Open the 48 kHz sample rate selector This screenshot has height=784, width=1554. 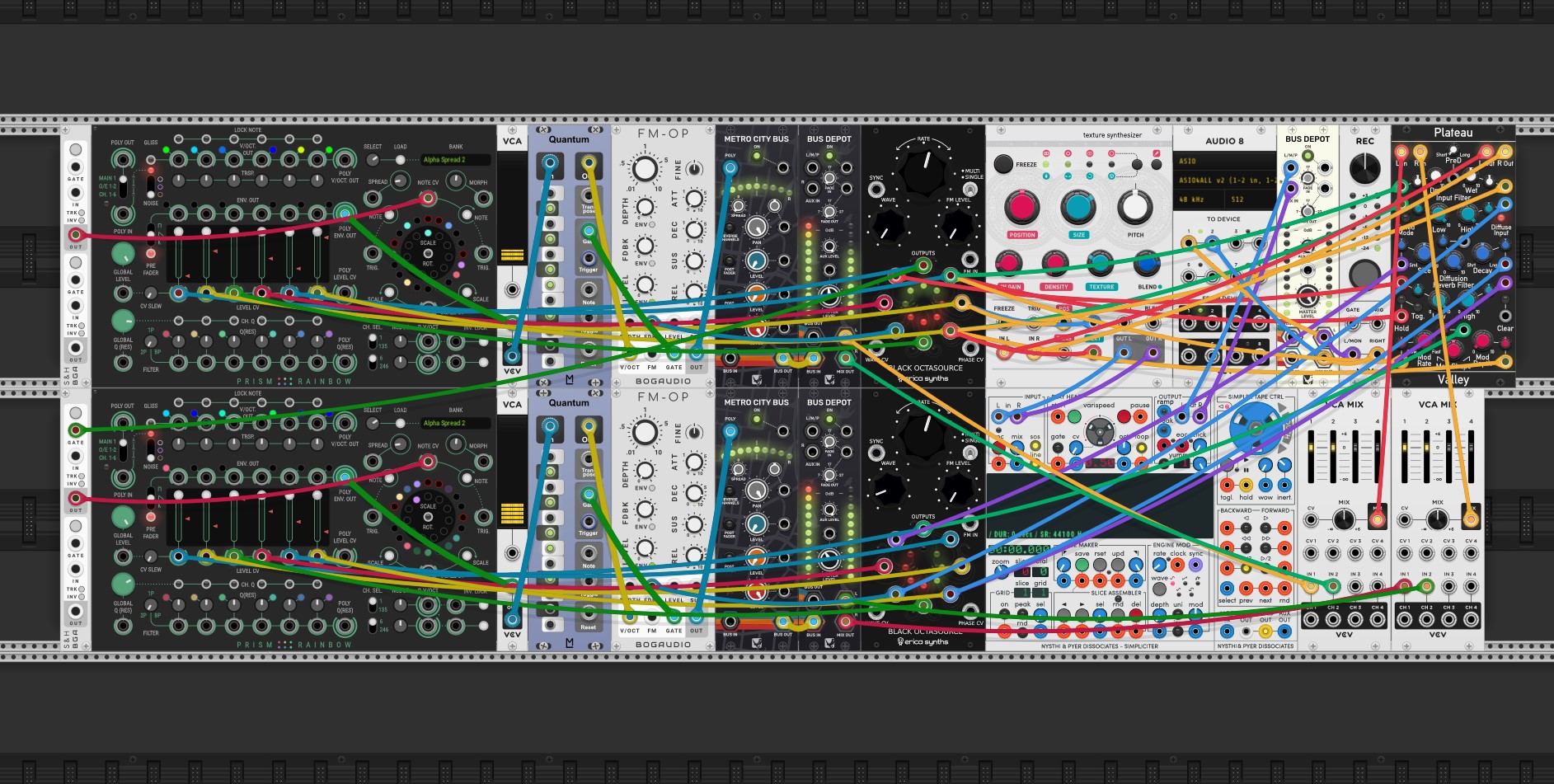(1200, 199)
